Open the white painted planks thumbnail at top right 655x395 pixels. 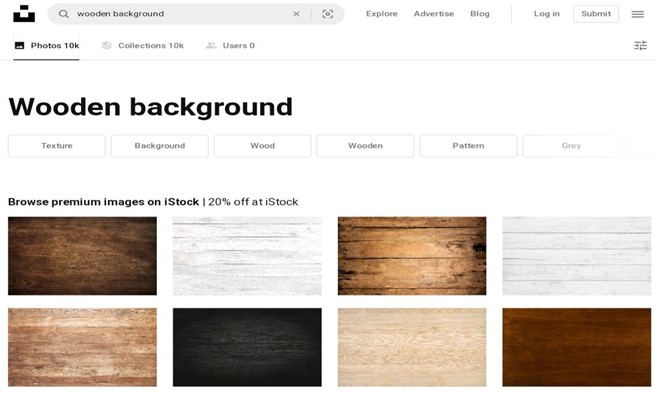pyautogui.click(x=576, y=256)
